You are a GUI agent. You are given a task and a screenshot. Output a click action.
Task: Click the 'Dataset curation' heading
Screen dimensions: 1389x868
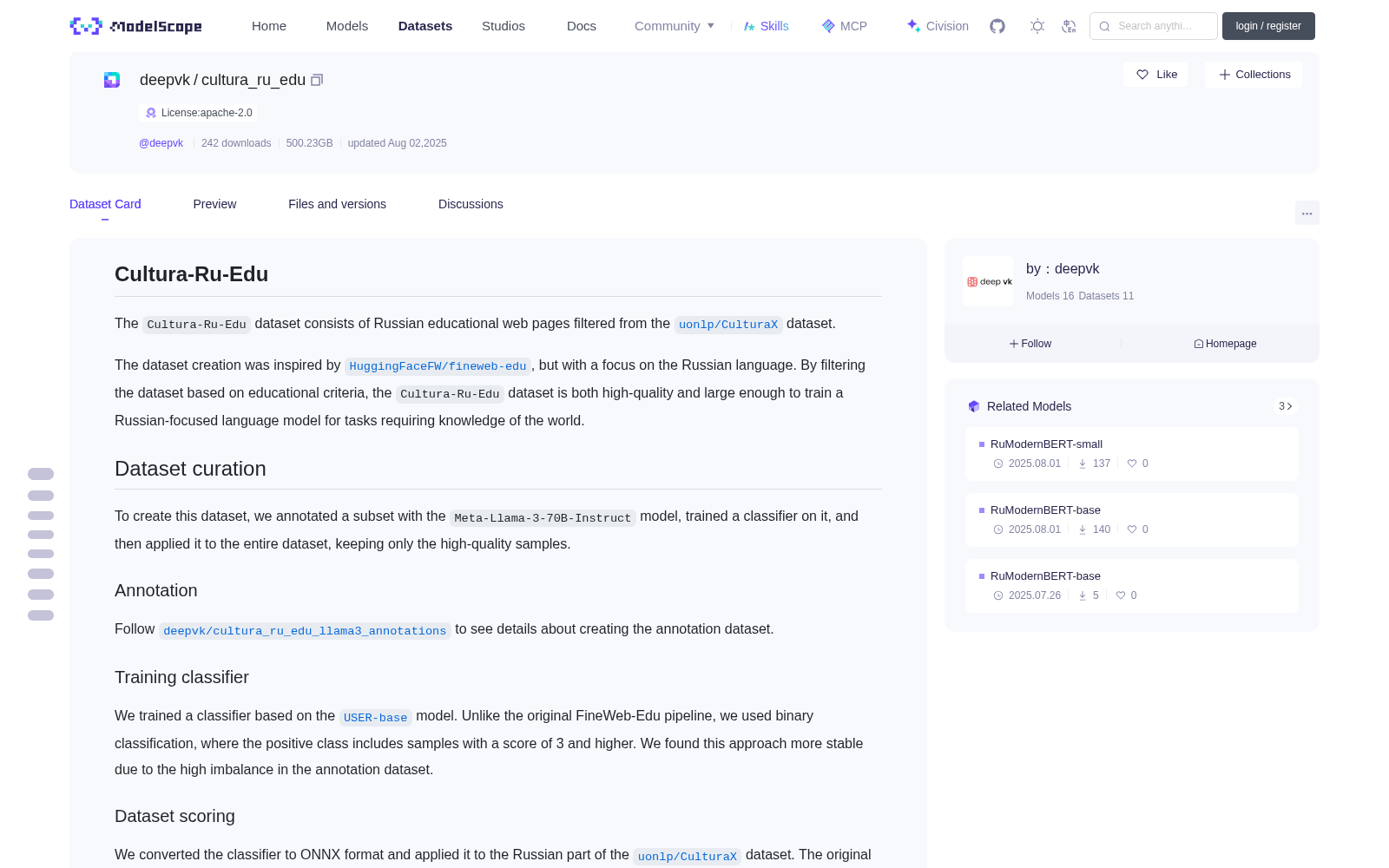[190, 469]
